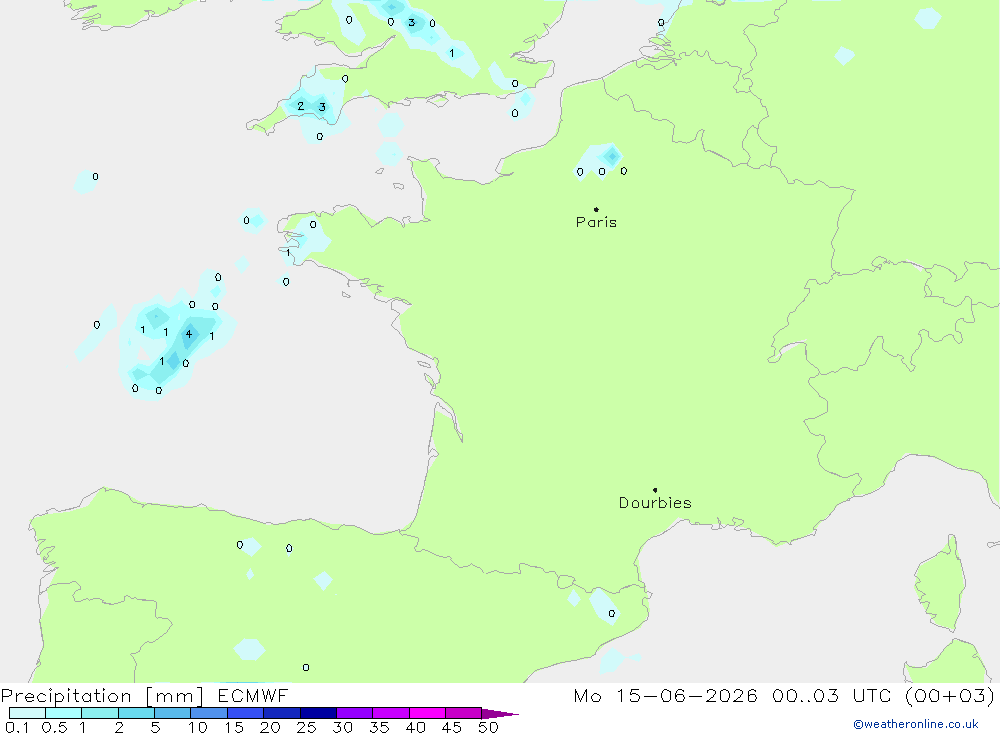Click the dark blue 20 mm legend swatch
This screenshot has height=733, width=1000.
click(x=282, y=713)
